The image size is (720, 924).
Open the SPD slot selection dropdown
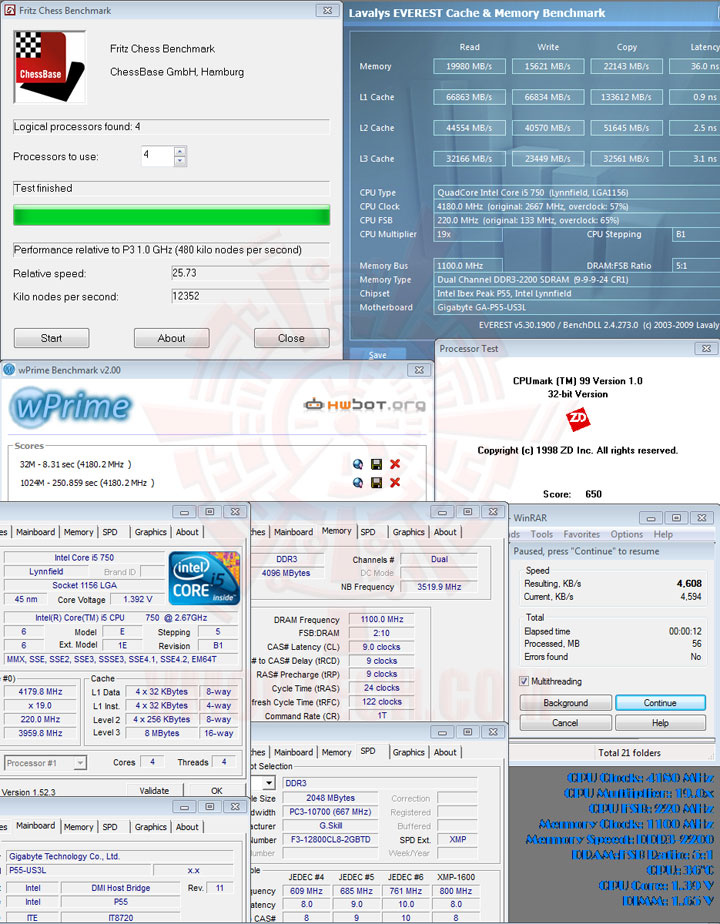269,783
